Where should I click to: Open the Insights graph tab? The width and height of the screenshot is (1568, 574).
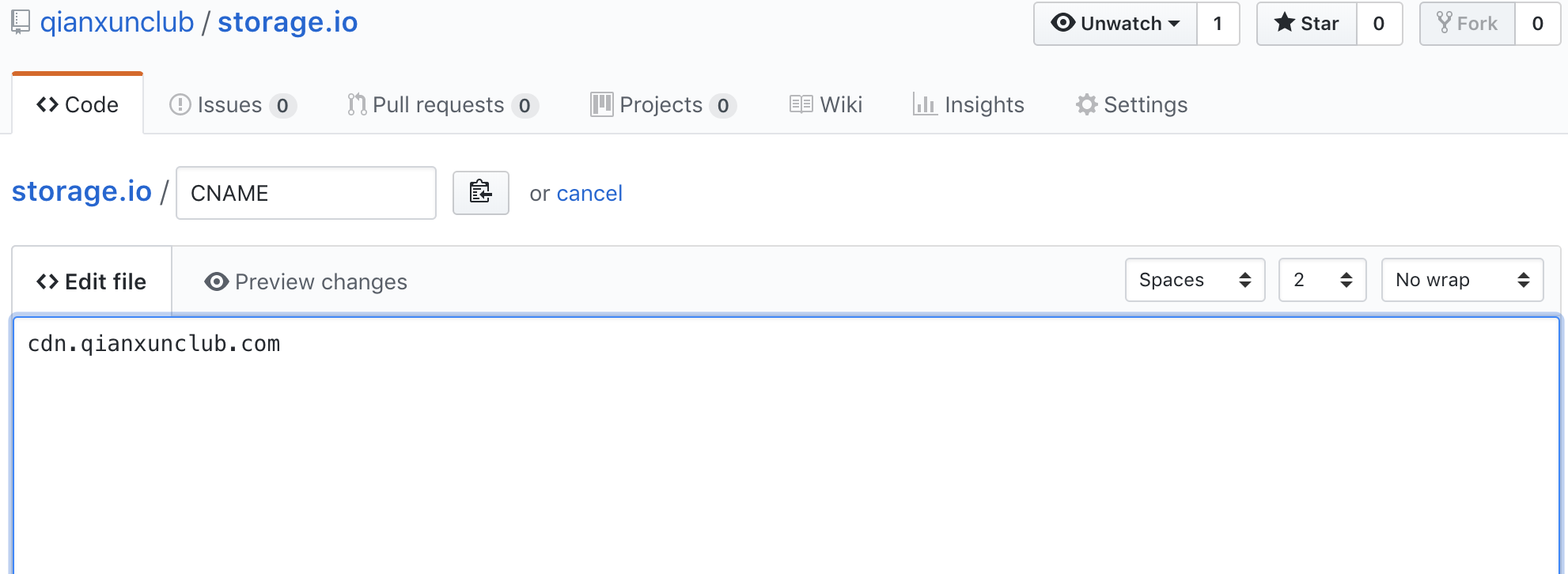coord(968,104)
